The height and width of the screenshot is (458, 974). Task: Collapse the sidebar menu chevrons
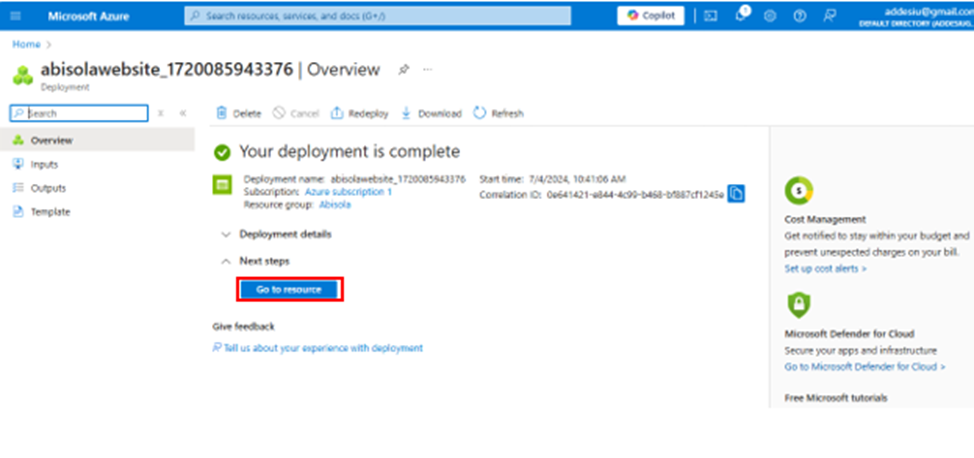183,113
